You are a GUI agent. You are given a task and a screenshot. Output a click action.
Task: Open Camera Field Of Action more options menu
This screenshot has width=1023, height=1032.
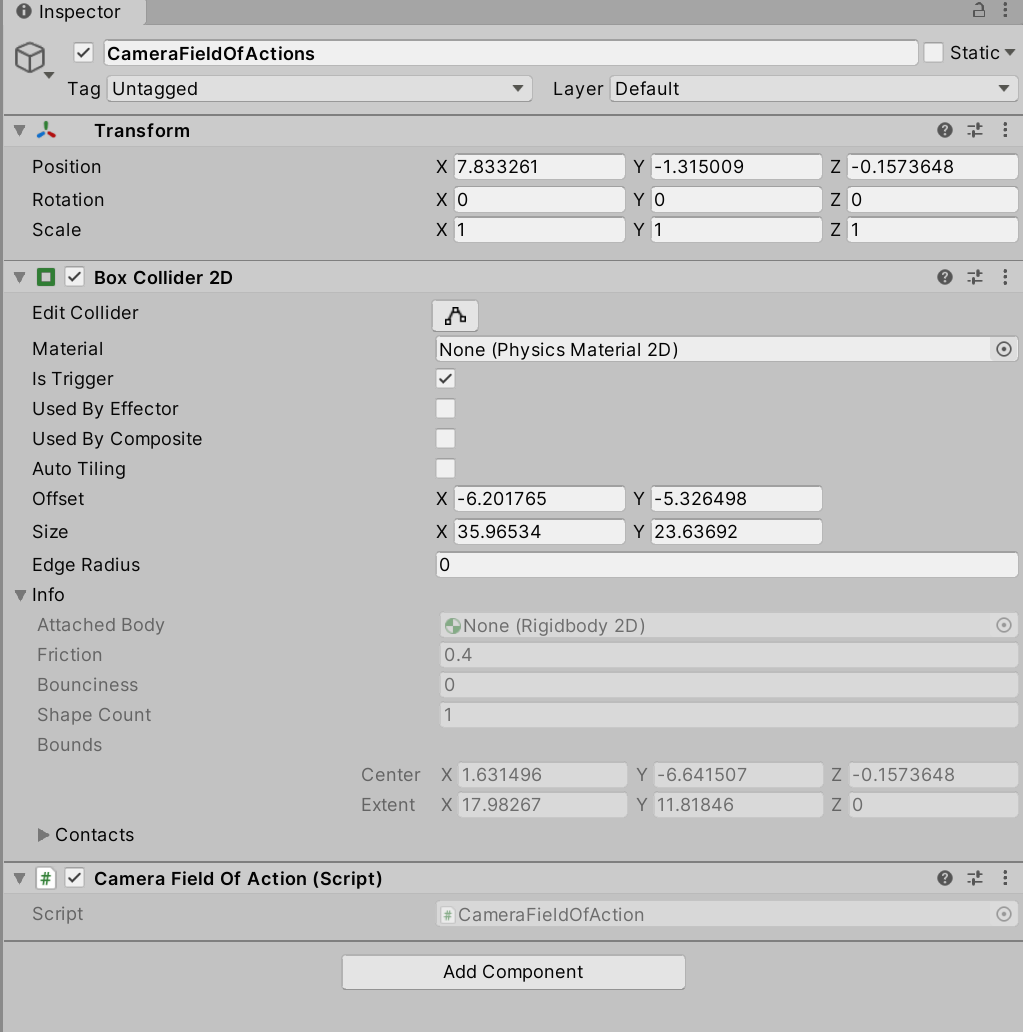coord(1005,878)
